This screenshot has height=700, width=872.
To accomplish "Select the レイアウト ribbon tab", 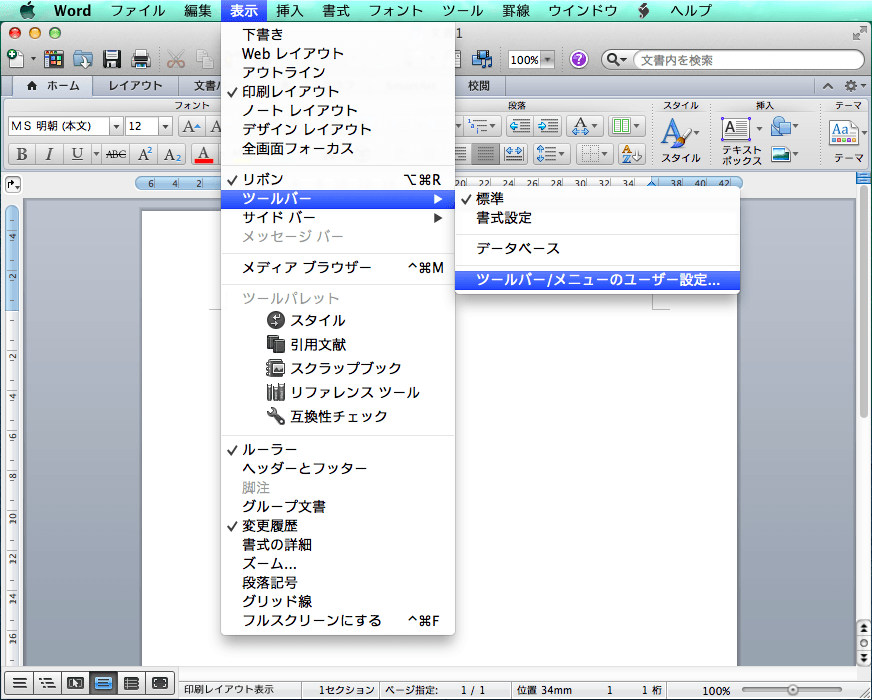I will [x=135, y=86].
